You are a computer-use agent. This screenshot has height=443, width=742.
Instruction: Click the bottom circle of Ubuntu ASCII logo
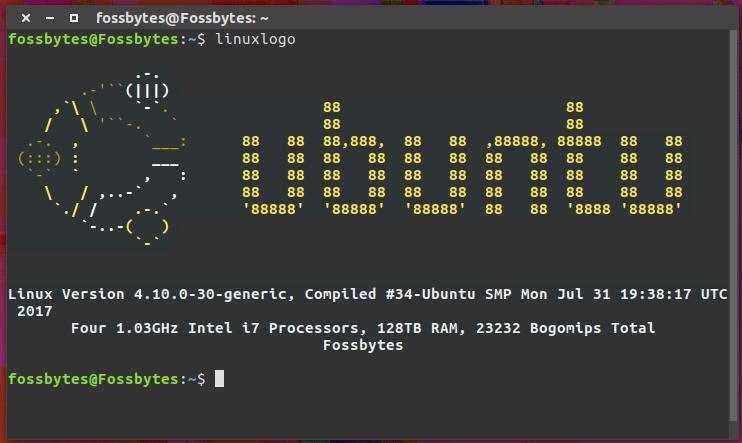[x=148, y=227]
